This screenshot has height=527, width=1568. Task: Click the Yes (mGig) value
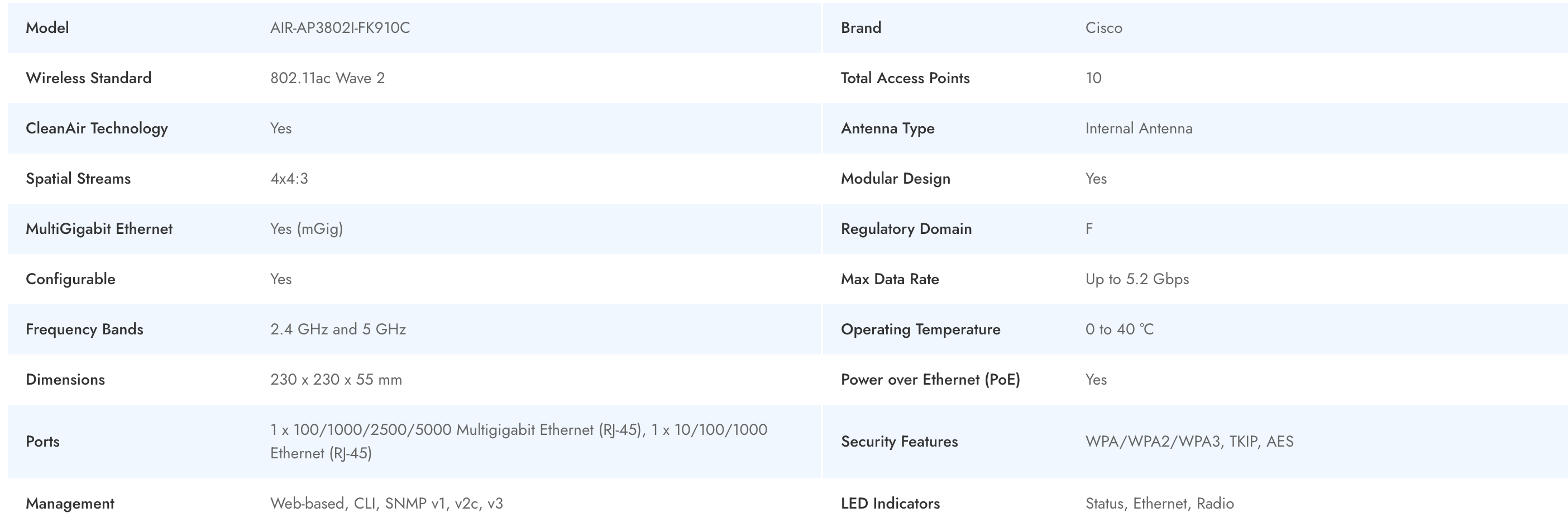coord(306,229)
